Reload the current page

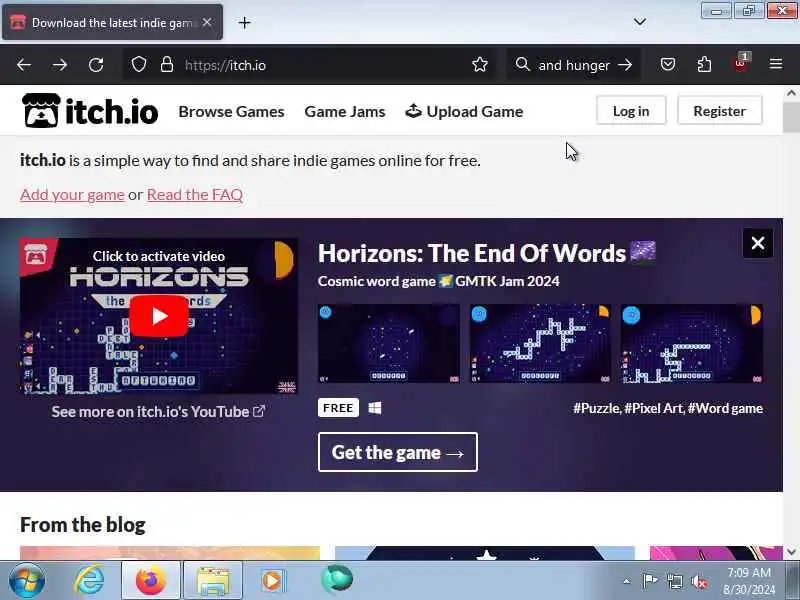click(x=96, y=65)
